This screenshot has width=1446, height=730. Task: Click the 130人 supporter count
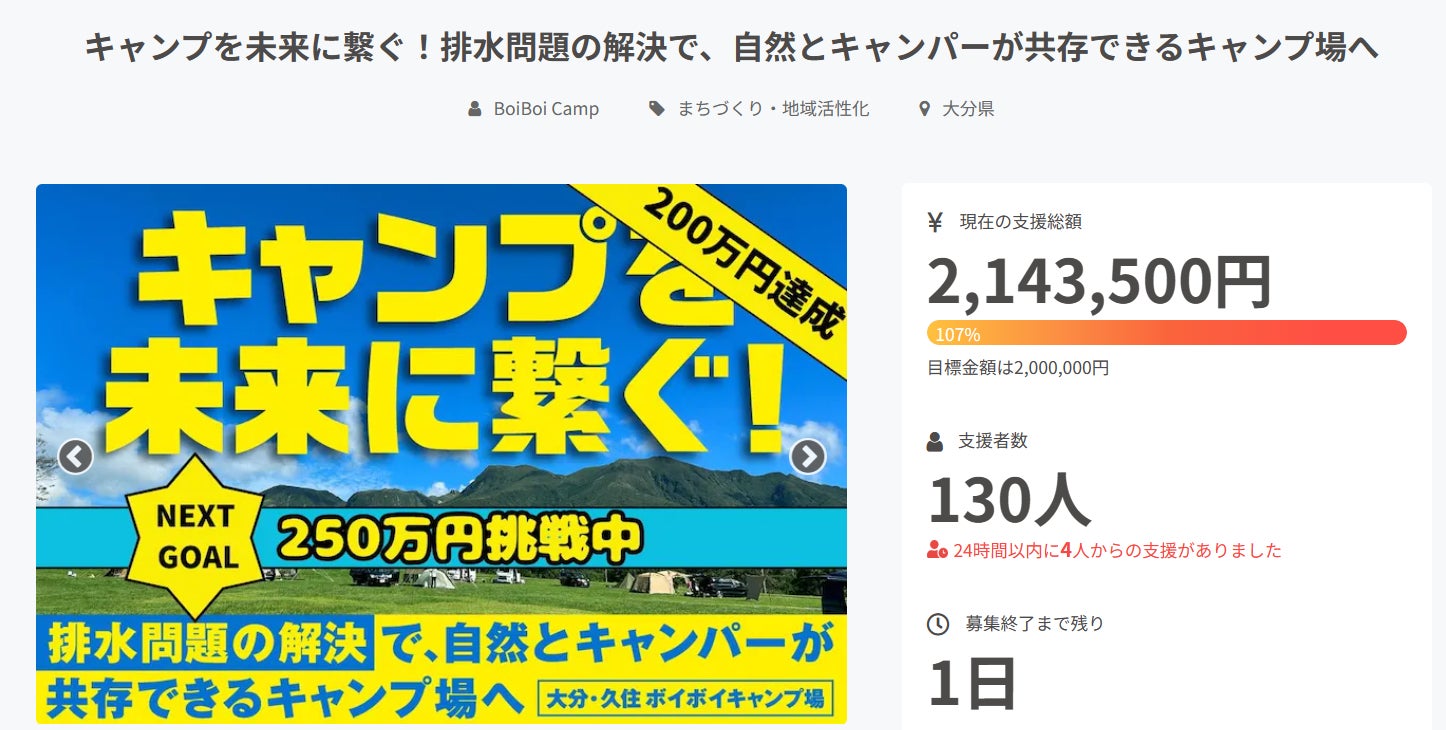[1008, 499]
